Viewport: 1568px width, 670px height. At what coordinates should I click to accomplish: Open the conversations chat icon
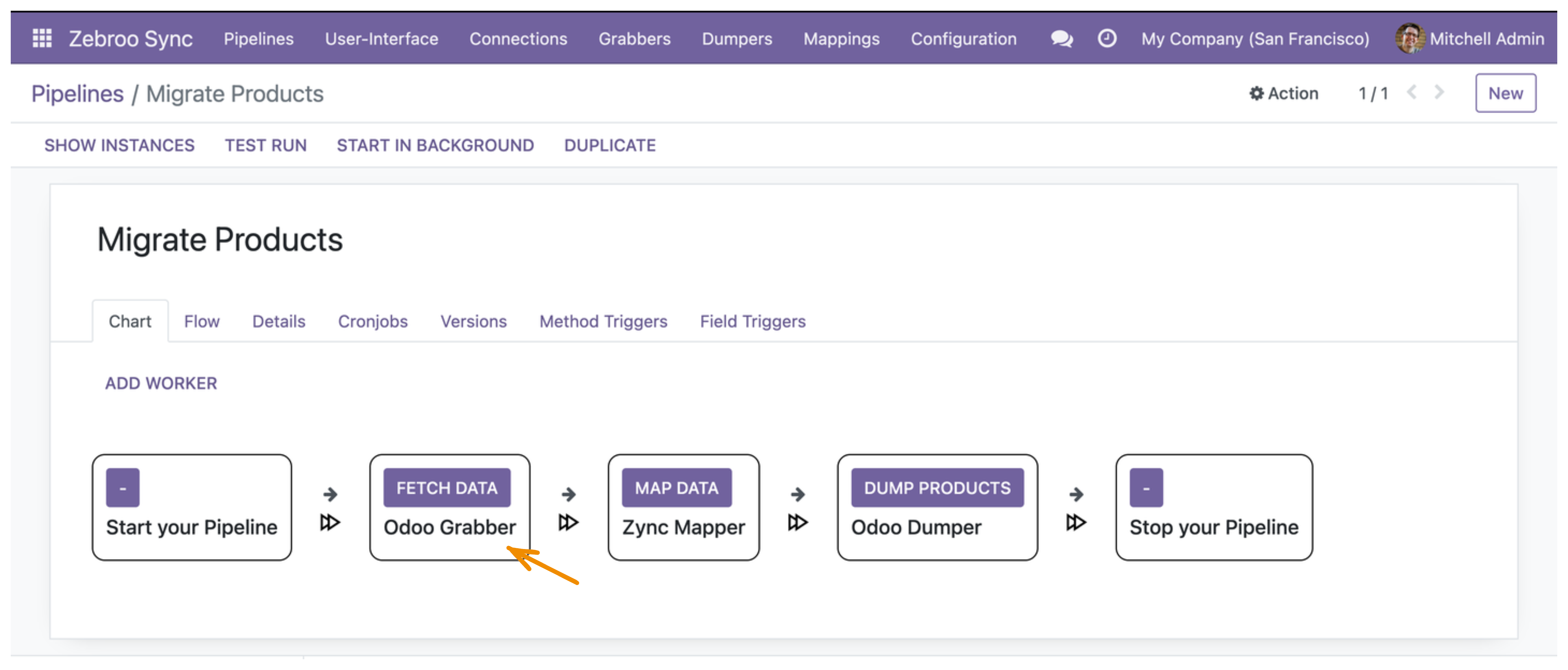click(x=1061, y=38)
